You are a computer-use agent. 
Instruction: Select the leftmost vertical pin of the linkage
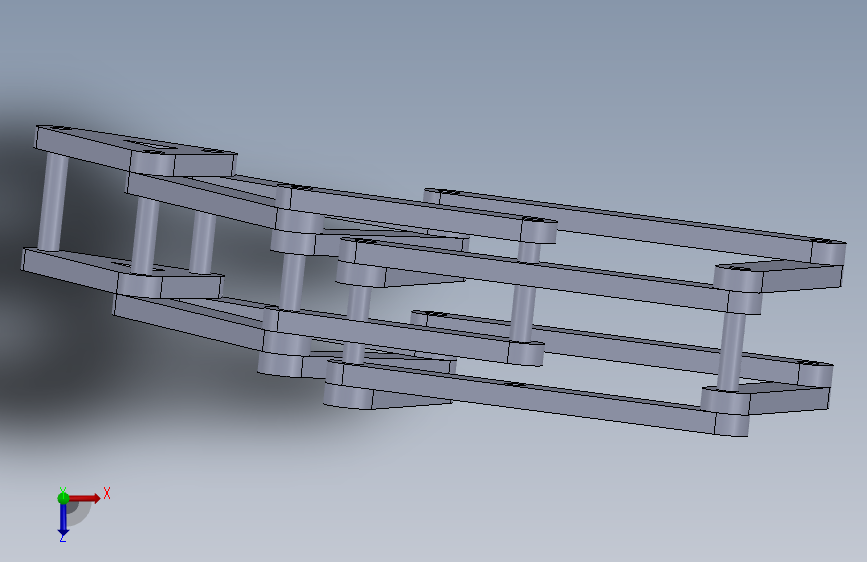(x=53, y=203)
